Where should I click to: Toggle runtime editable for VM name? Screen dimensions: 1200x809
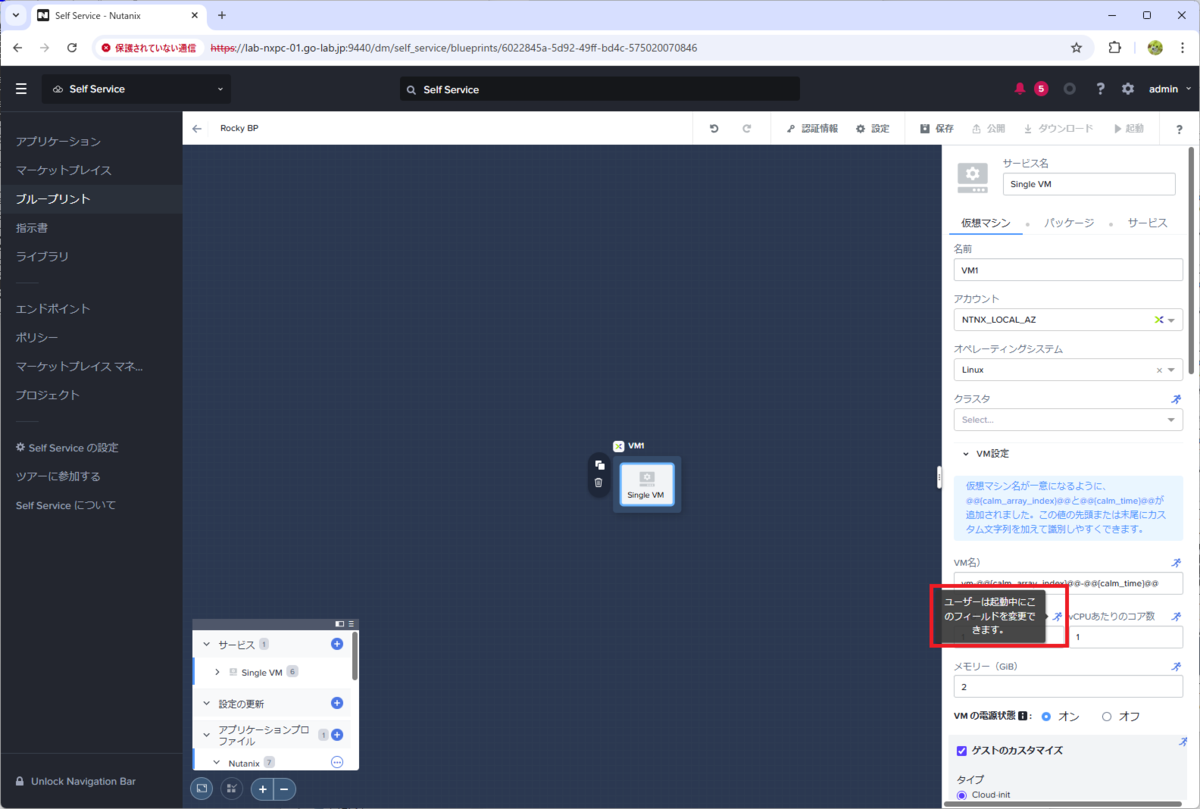coord(1176,563)
